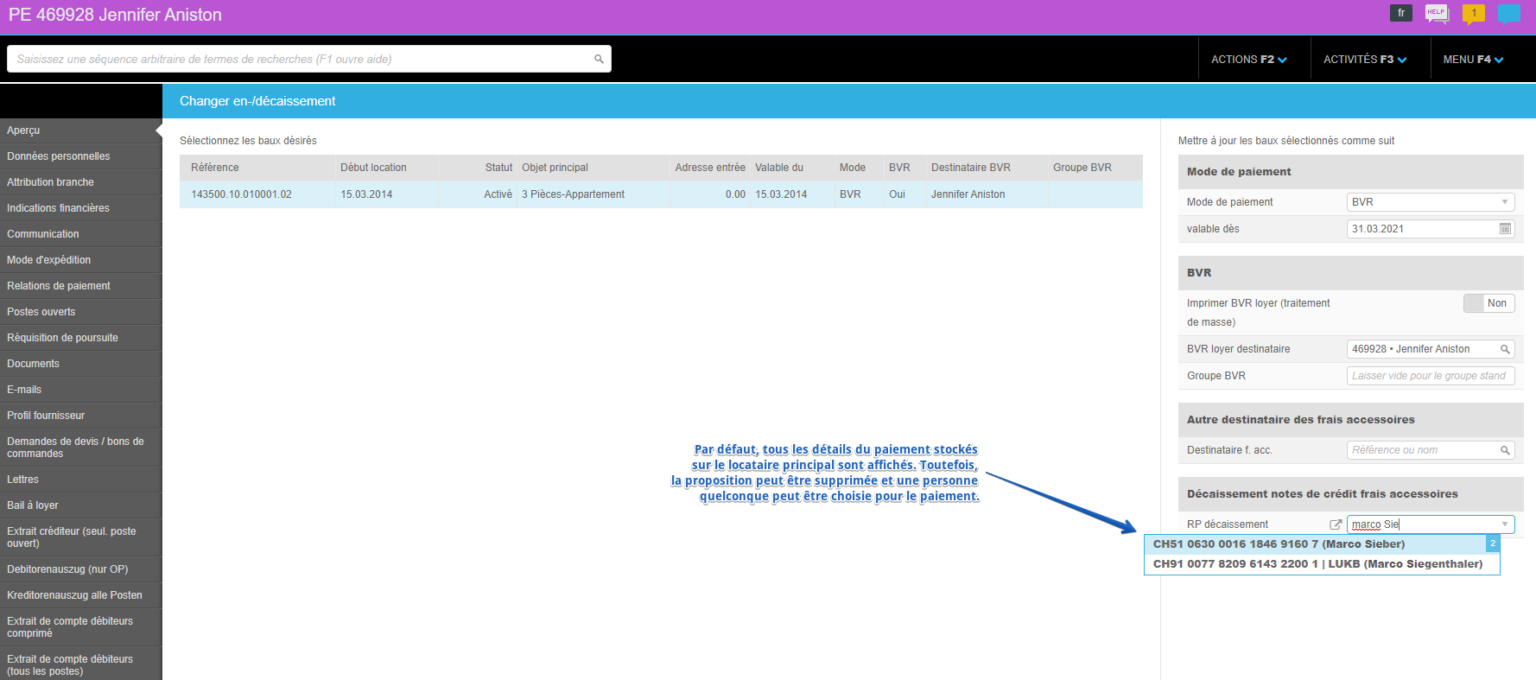This screenshot has width=1536, height=680.
Task: Open the calendar picker for 'valable dès'
Action: point(1505,229)
